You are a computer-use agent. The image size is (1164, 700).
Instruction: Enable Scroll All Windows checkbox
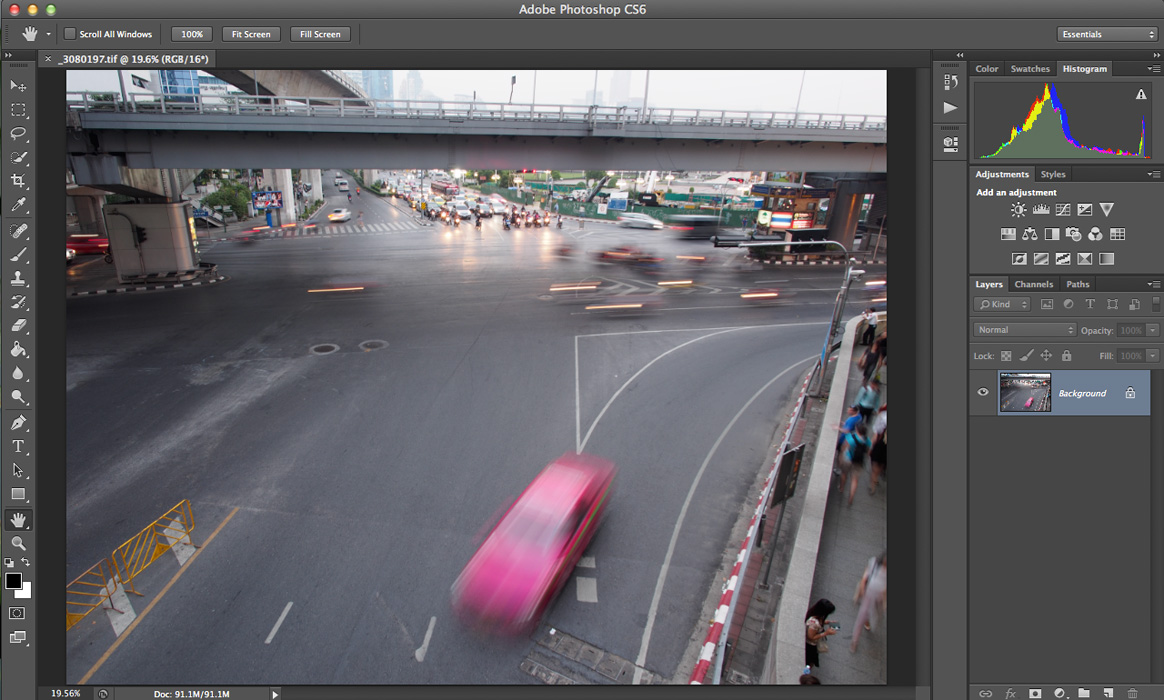pyautogui.click(x=70, y=34)
